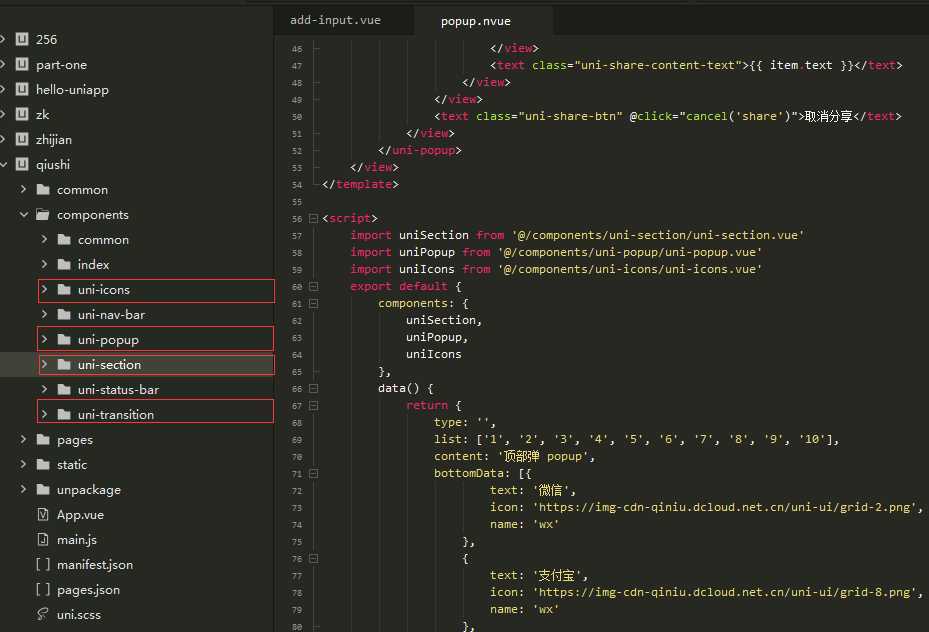Click the hello-uniapp project icon

[22, 89]
